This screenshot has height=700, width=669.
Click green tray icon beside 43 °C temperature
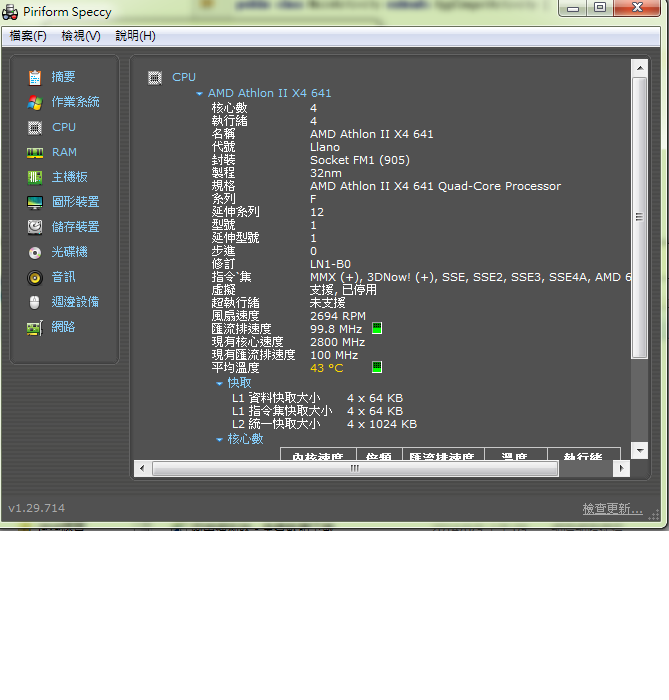(x=377, y=367)
